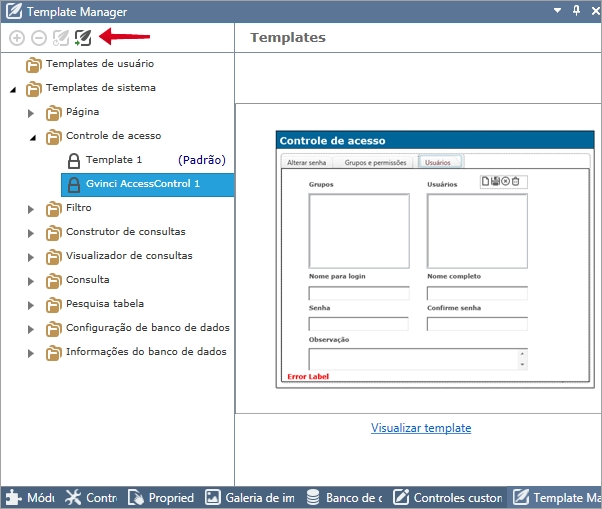
Task: Click the Templates de usuário folder
Action: [99, 64]
